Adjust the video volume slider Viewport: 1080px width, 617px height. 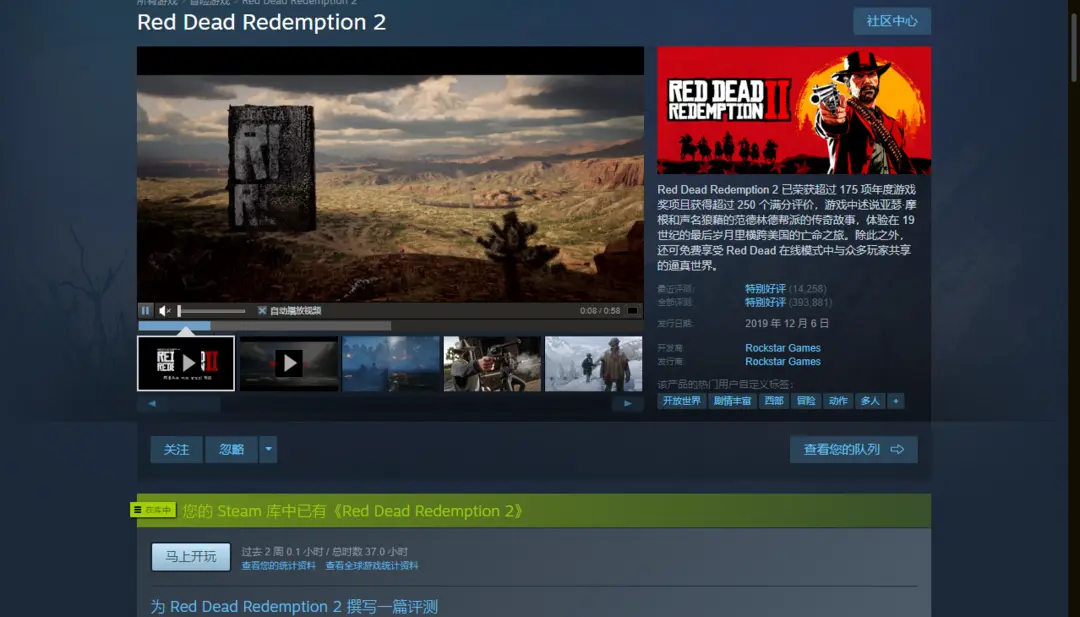point(211,311)
